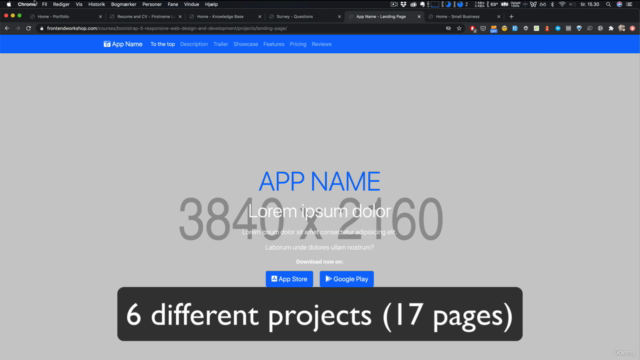Open the Fil menu
The width and height of the screenshot is (640, 360).
point(44,4)
